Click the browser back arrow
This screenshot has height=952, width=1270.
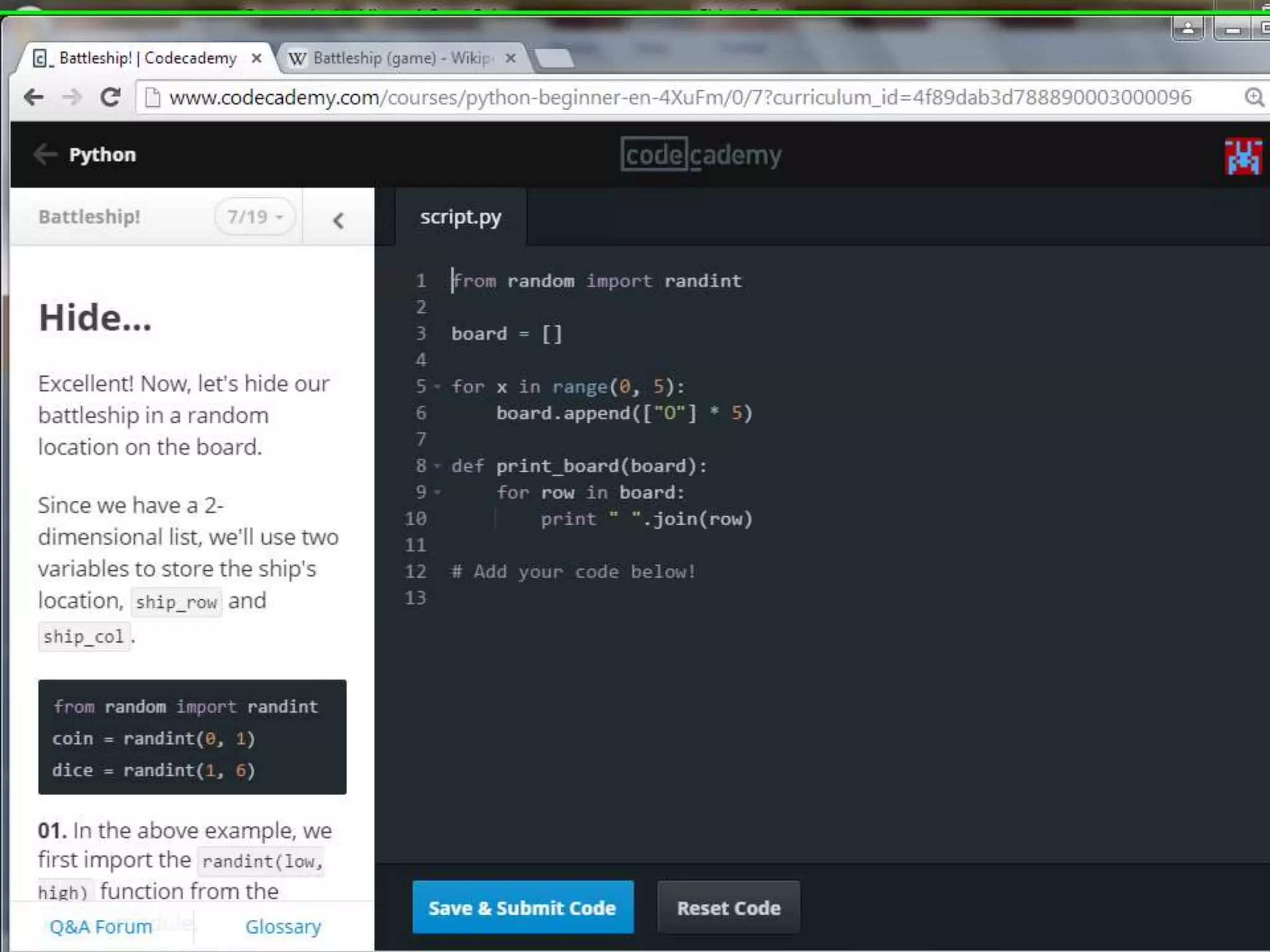(34, 97)
